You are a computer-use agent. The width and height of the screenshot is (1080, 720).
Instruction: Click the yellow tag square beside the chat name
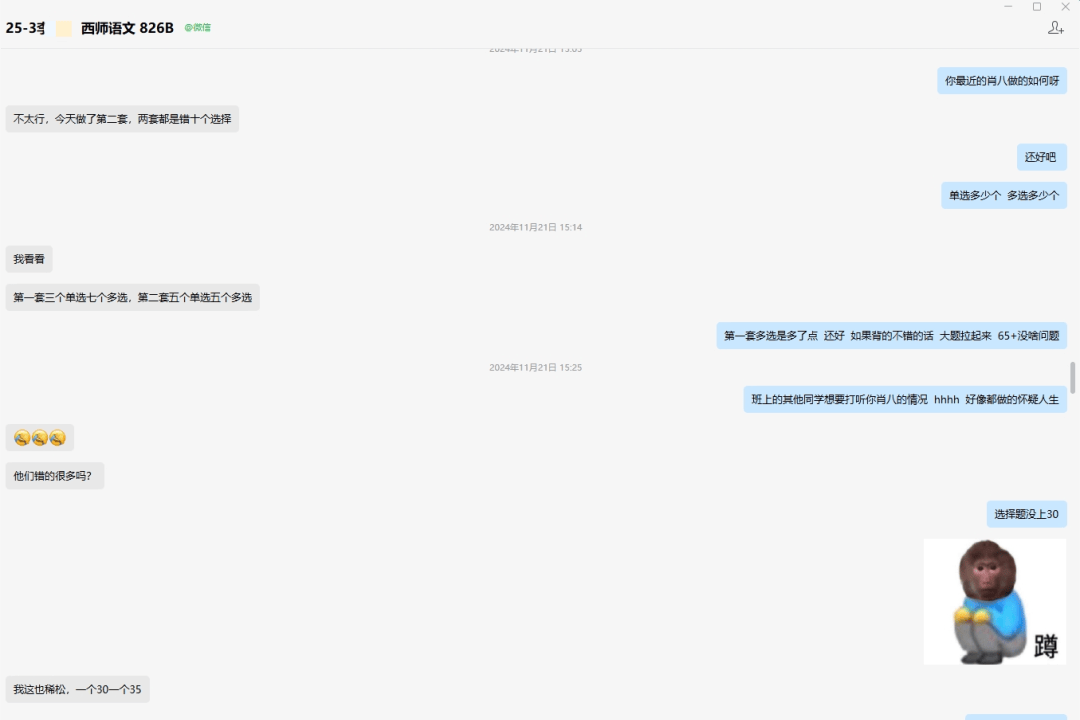click(63, 28)
